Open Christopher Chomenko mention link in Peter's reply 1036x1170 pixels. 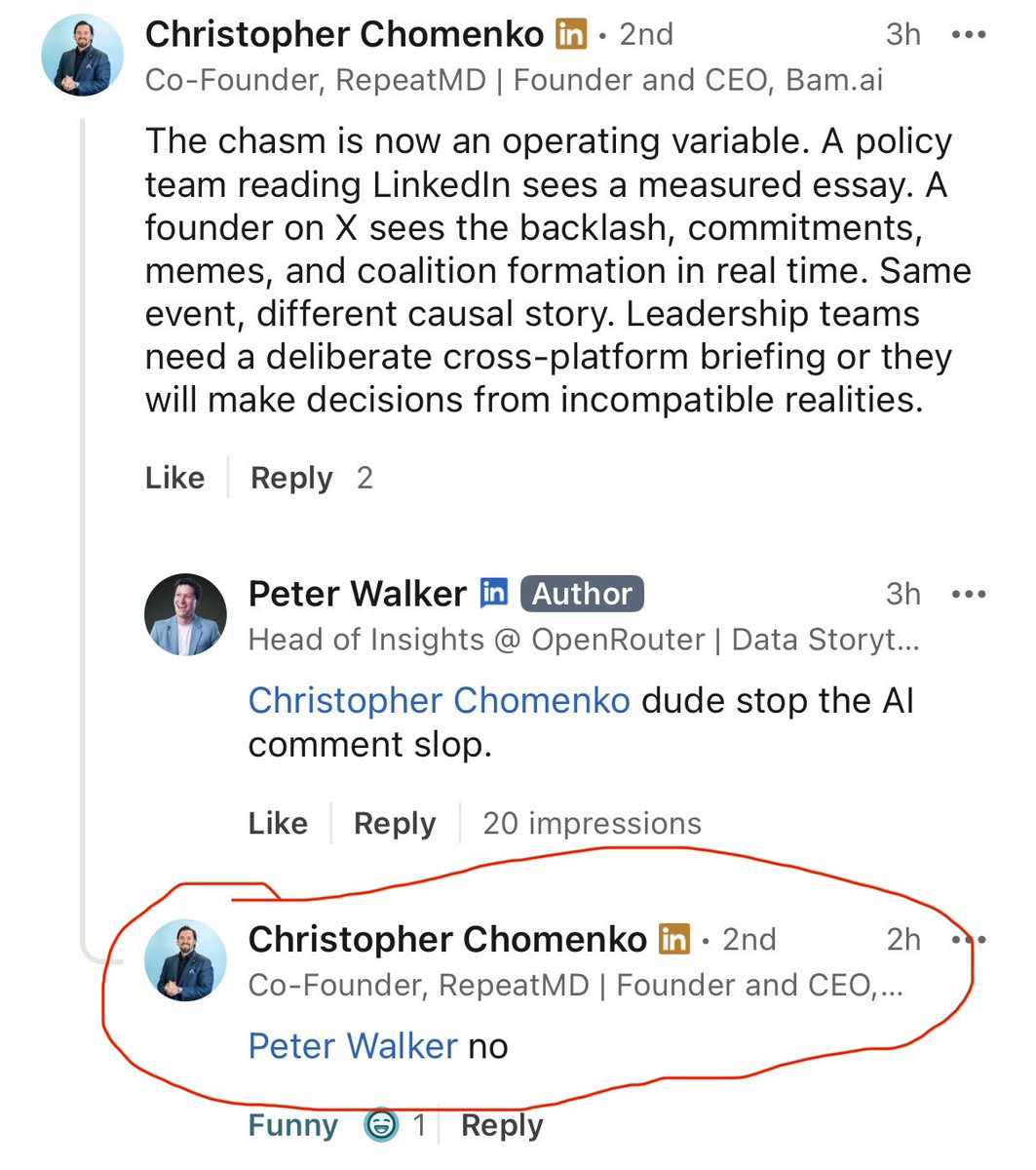click(440, 701)
